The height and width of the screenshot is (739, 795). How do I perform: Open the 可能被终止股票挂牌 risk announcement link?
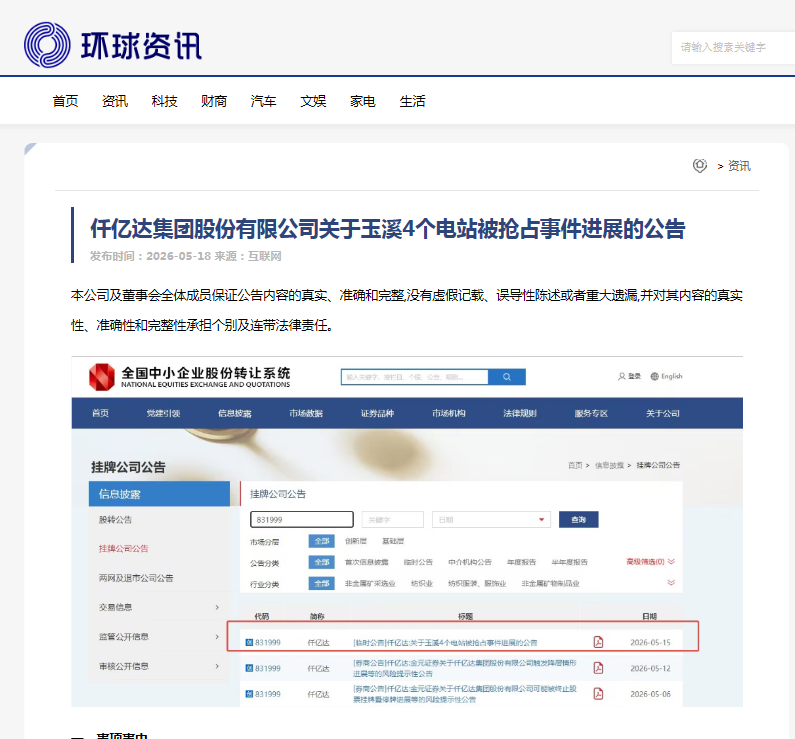tap(465, 694)
